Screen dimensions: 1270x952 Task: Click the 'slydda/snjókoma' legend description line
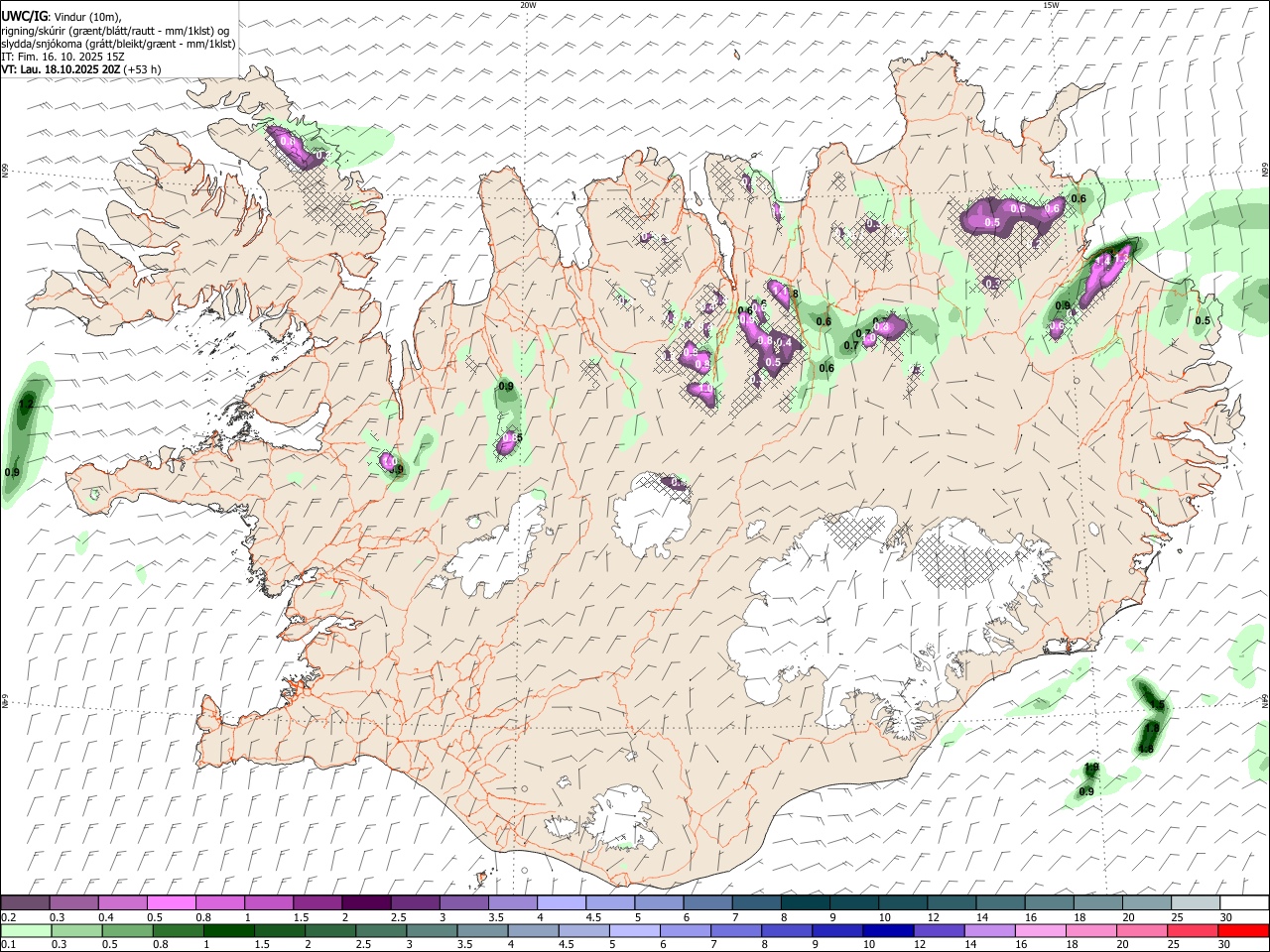[118, 44]
